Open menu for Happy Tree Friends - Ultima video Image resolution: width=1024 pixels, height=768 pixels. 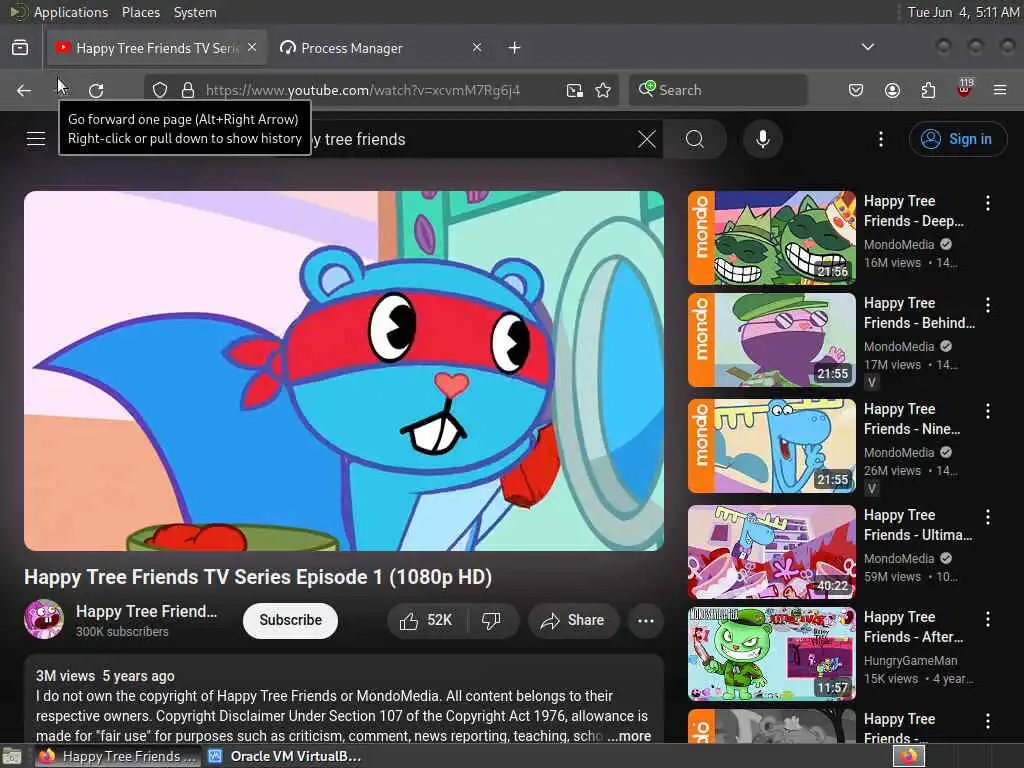point(987,517)
